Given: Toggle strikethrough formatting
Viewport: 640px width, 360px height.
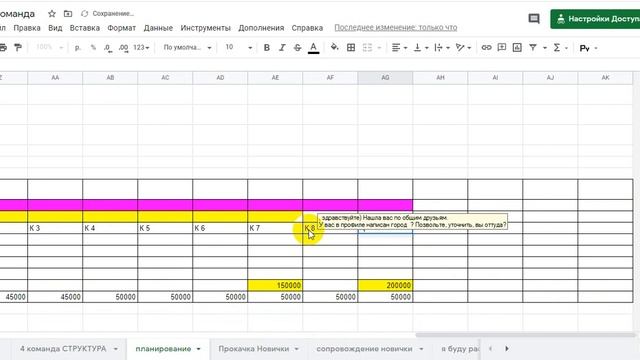Looking at the screenshot, I should [298, 48].
